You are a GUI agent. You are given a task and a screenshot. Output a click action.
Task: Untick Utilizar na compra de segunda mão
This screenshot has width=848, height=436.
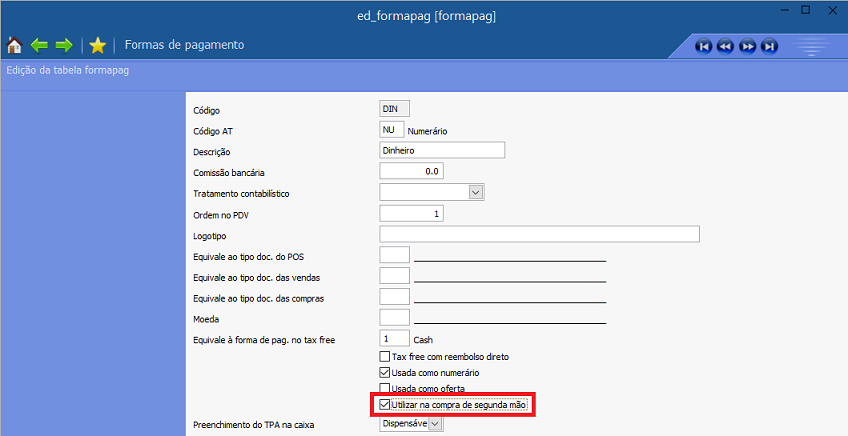(385, 405)
